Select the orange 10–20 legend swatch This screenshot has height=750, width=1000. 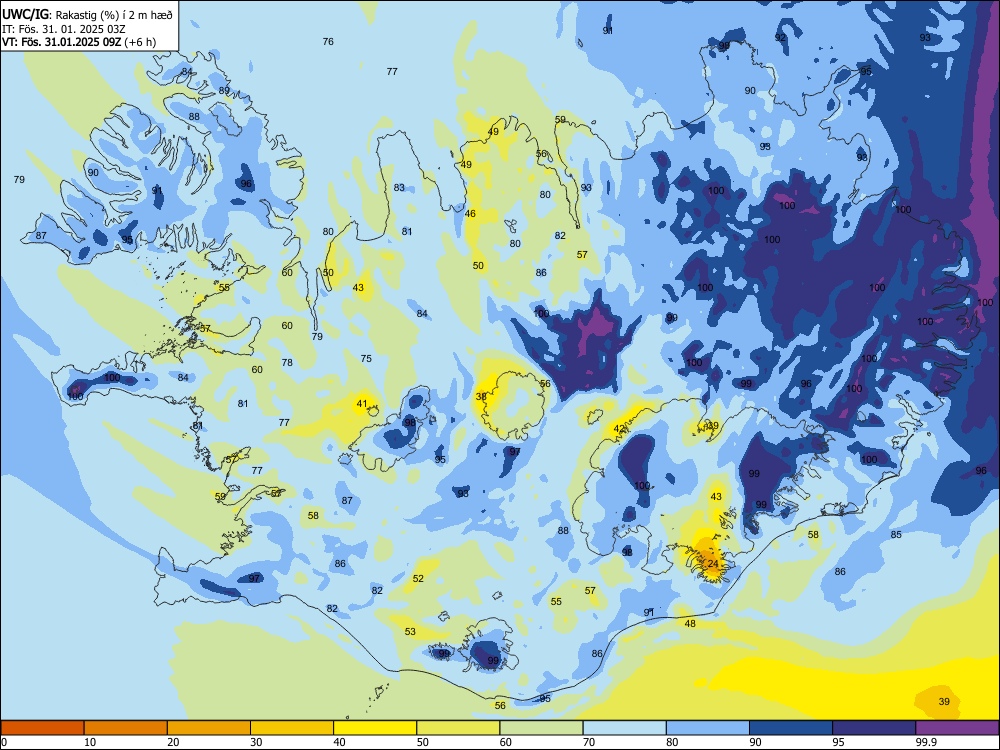126,728
